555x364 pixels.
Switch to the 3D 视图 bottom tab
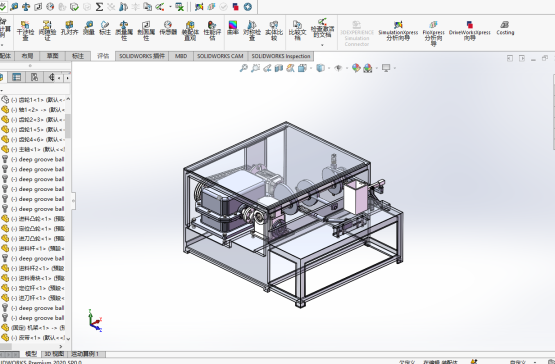click(54, 354)
